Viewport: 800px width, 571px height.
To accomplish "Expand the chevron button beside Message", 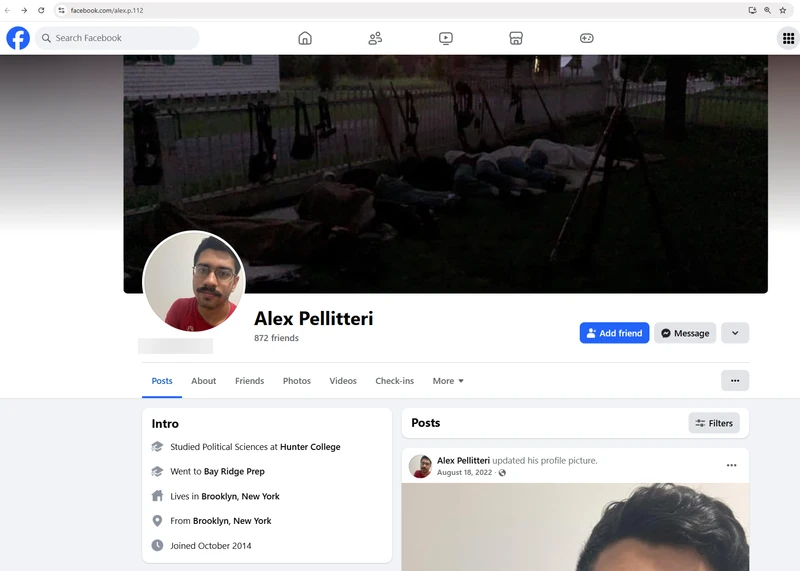I will 735,333.
